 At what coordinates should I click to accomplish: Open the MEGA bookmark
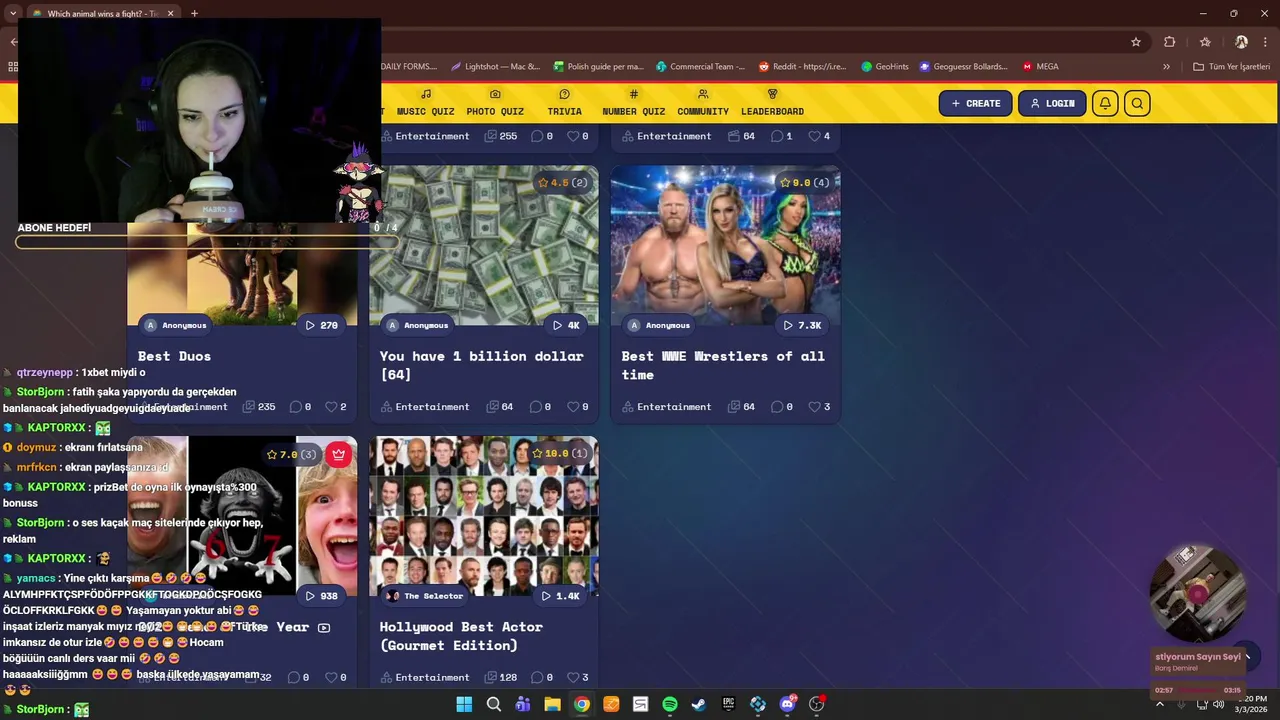(1040, 66)
